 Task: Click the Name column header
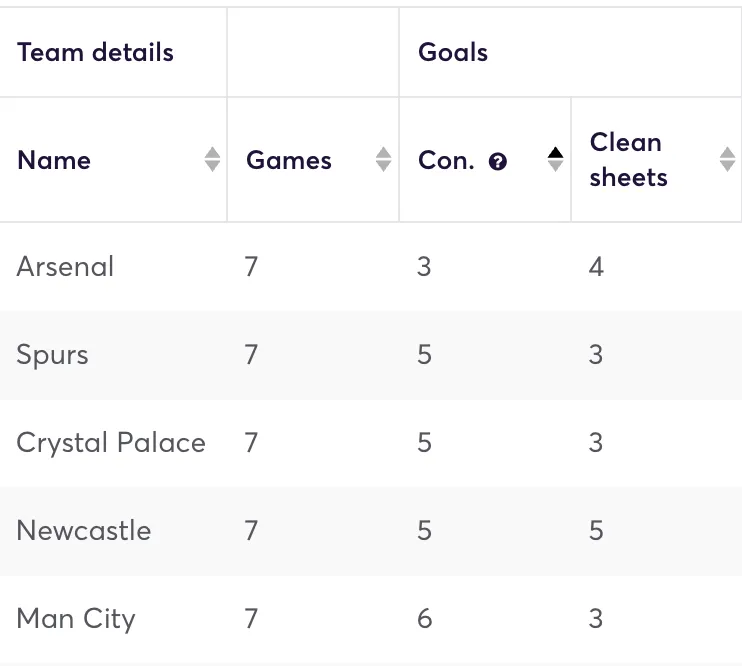pyautogui.click(x=54, y=160)
